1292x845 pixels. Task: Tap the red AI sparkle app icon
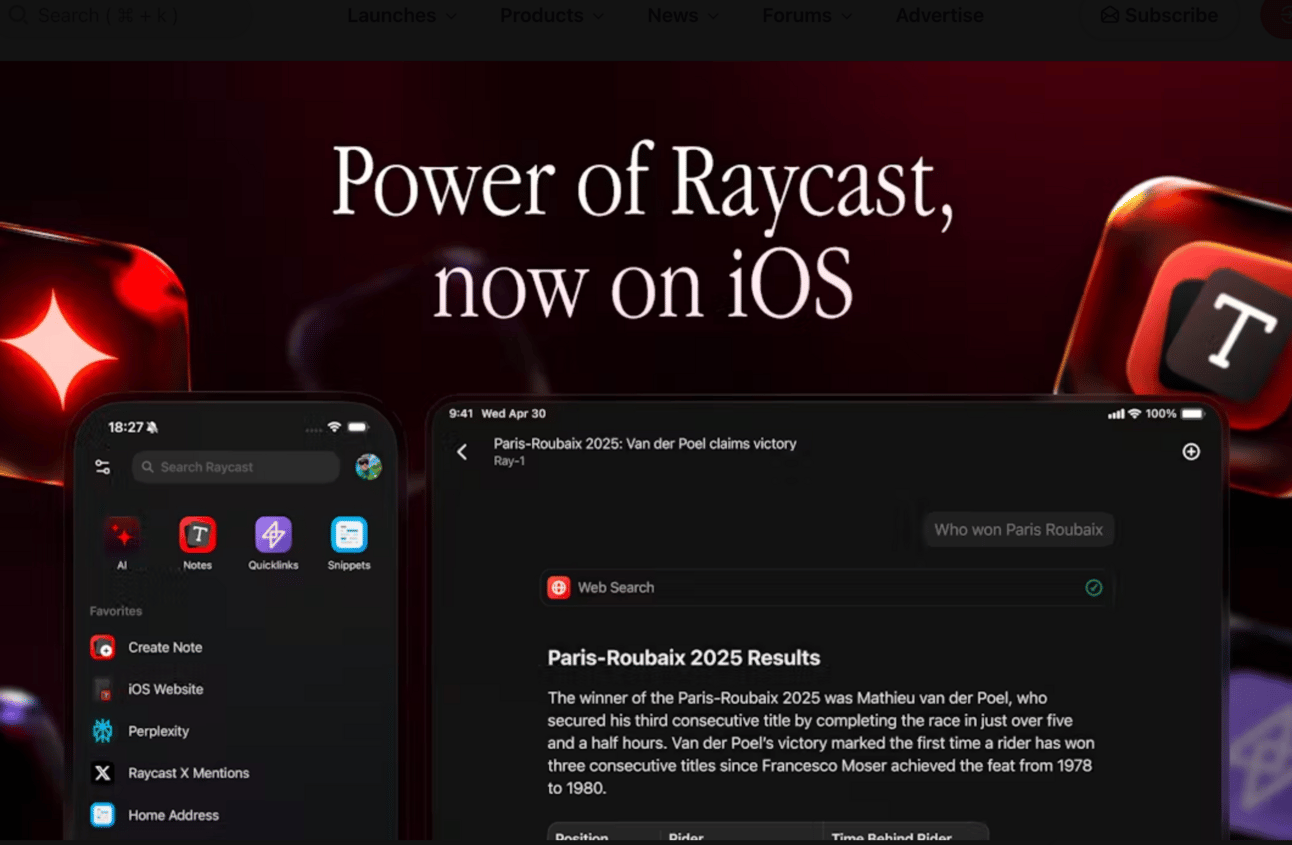[x=122, y=536]
